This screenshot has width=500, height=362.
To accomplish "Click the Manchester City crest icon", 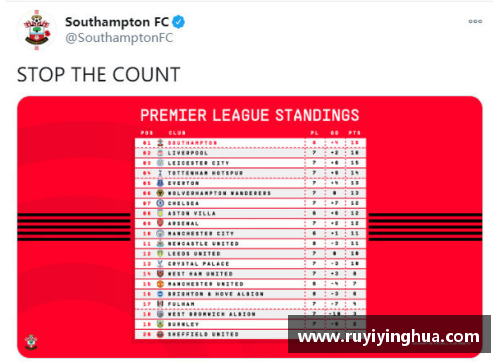I will (x=160, y=233).
